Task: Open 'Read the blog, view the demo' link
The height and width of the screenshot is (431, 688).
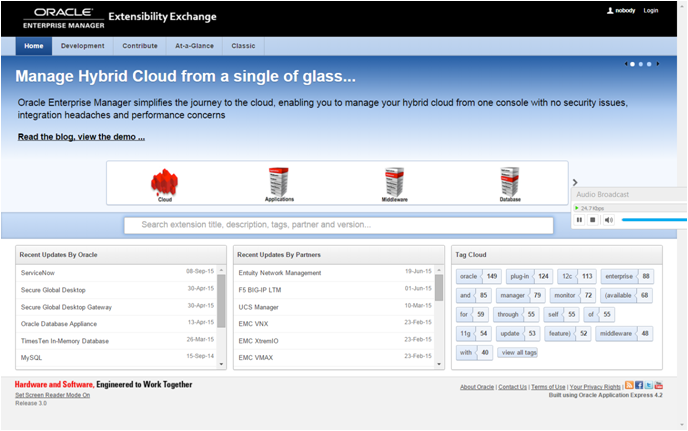Action: coord(81,137)
